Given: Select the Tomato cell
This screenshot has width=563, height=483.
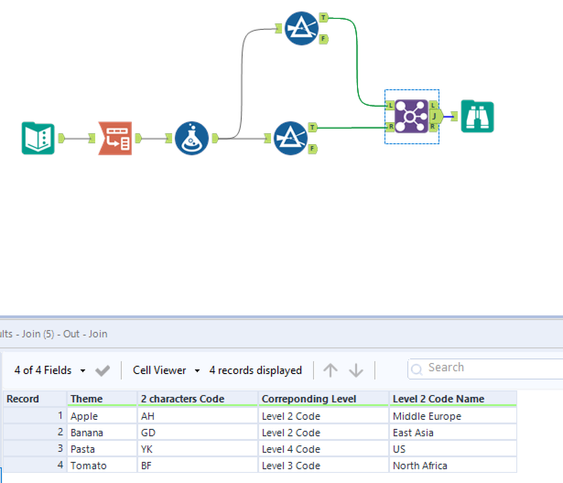Looking at the screenshot, I should 102,466.
